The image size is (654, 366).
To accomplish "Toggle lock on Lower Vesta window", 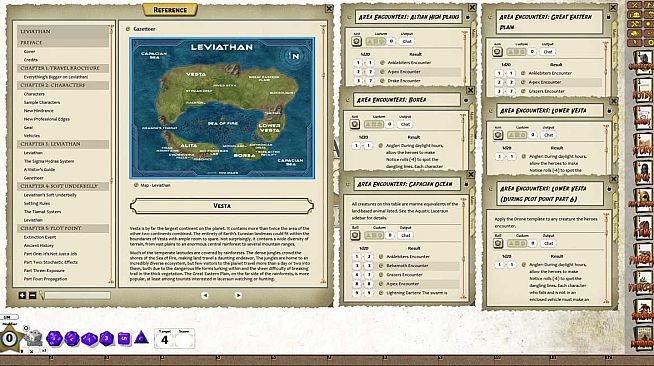I will point(609,111).
